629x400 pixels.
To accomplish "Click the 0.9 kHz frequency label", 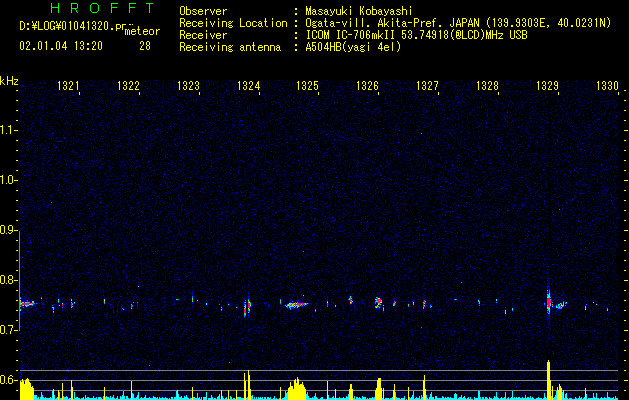I will coord(7,230).
